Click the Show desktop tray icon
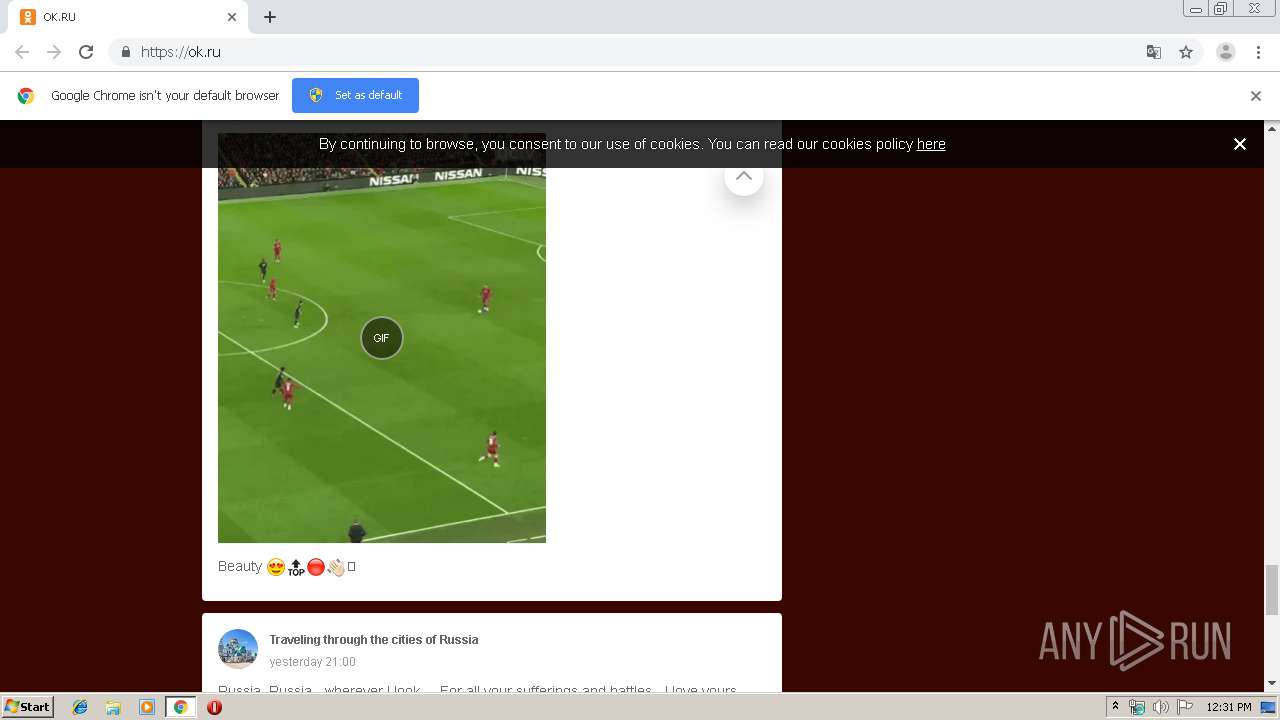 (1268, 707)
